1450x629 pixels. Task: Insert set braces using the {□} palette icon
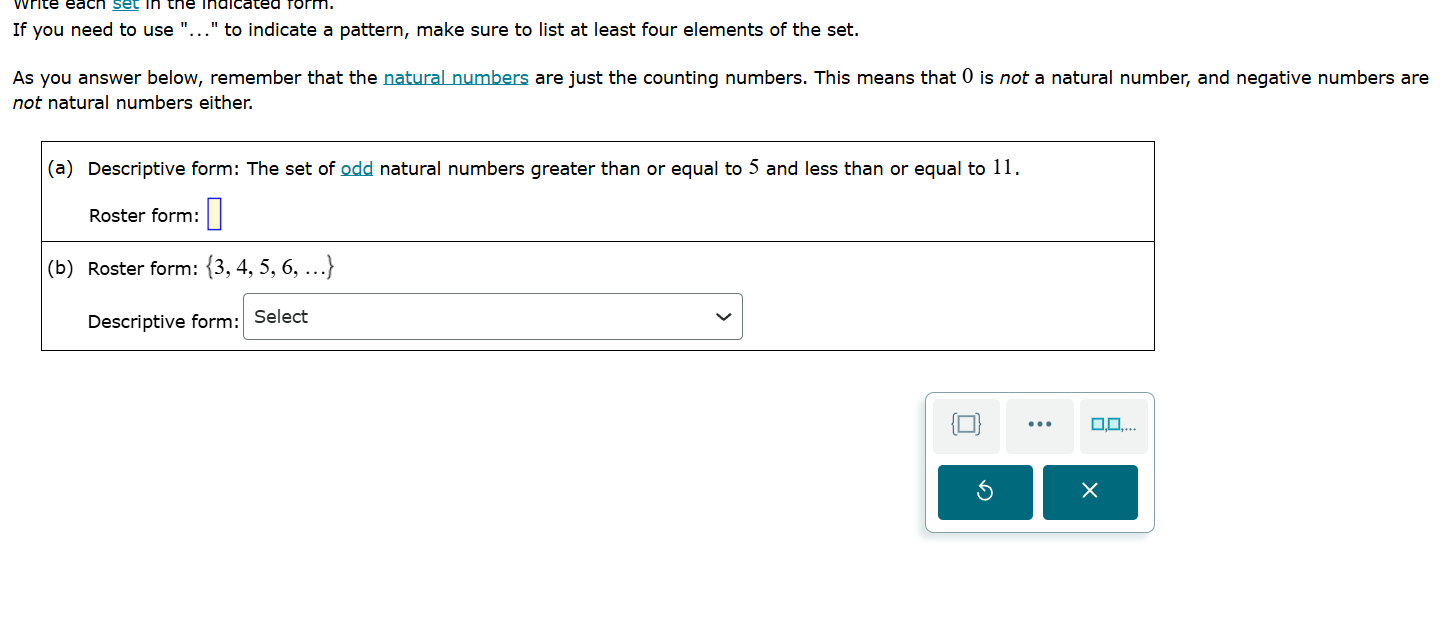965,425
